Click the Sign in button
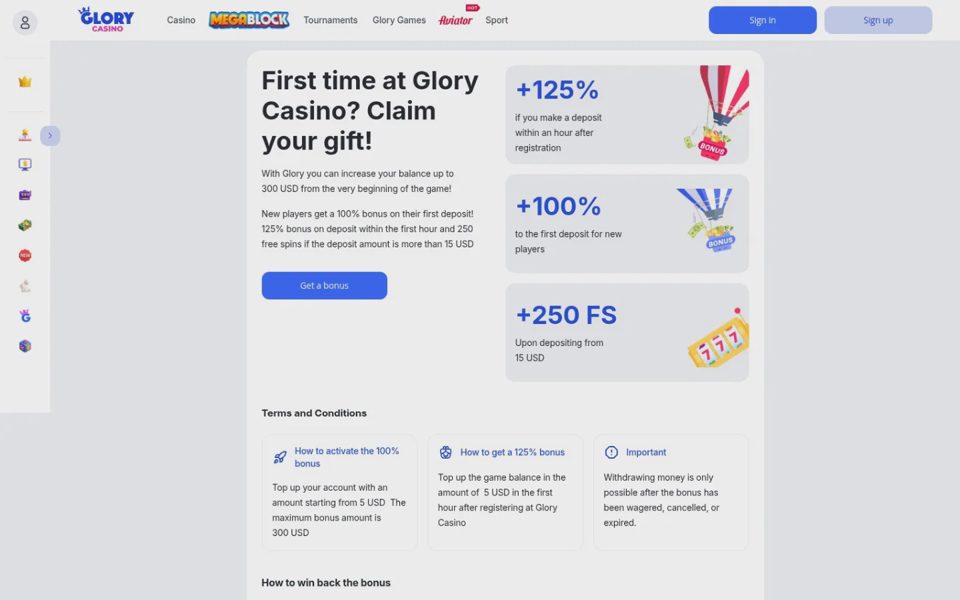 762,20
